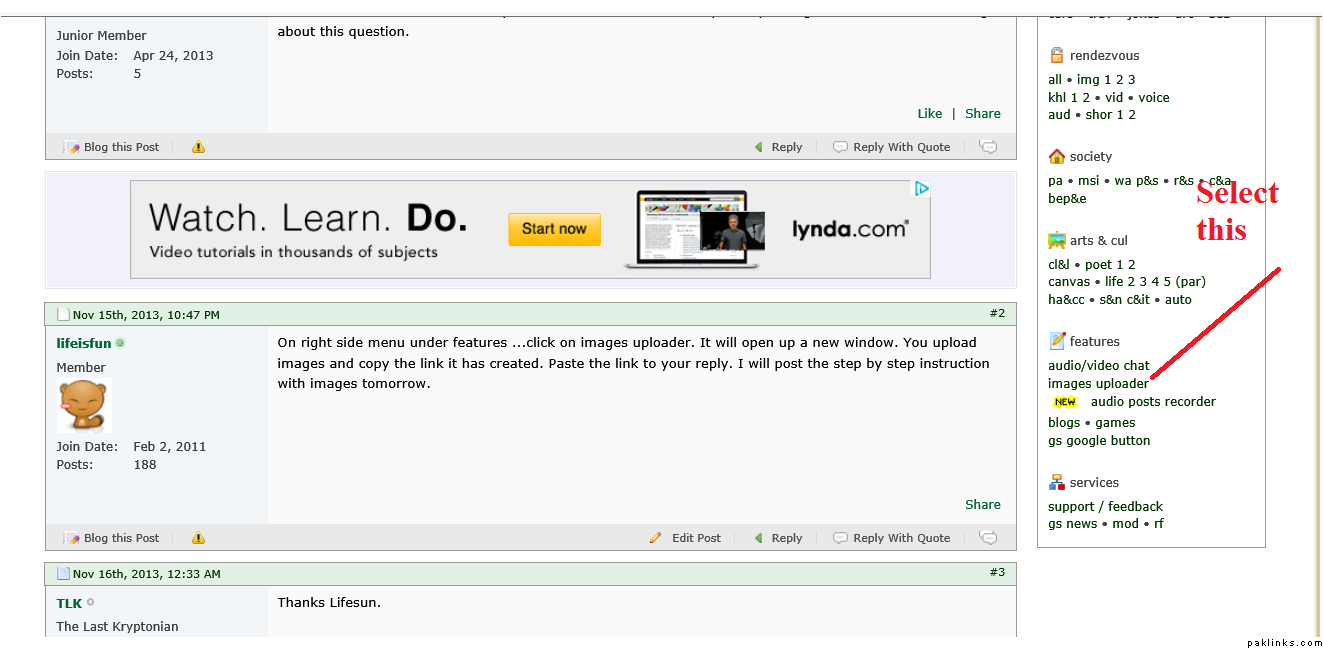Click lifeisfun's avatar image
The image size is (1323, 649).
click(84, 406)
